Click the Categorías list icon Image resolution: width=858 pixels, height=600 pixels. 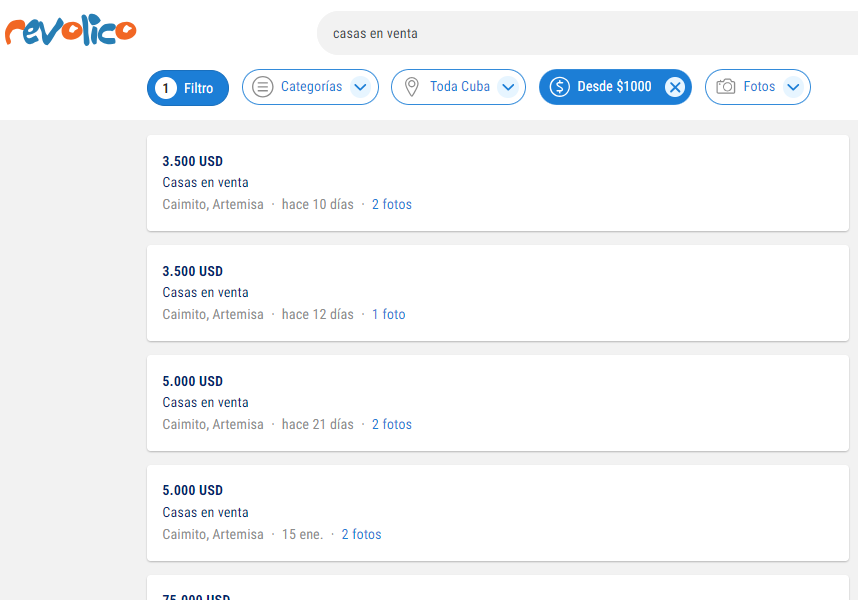[x=263, y=86]
